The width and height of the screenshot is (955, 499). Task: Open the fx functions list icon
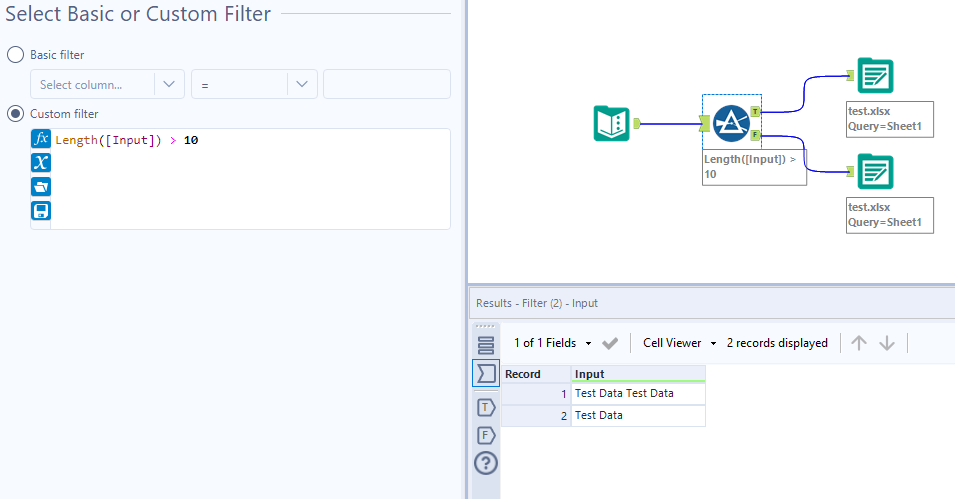(41, 139)
